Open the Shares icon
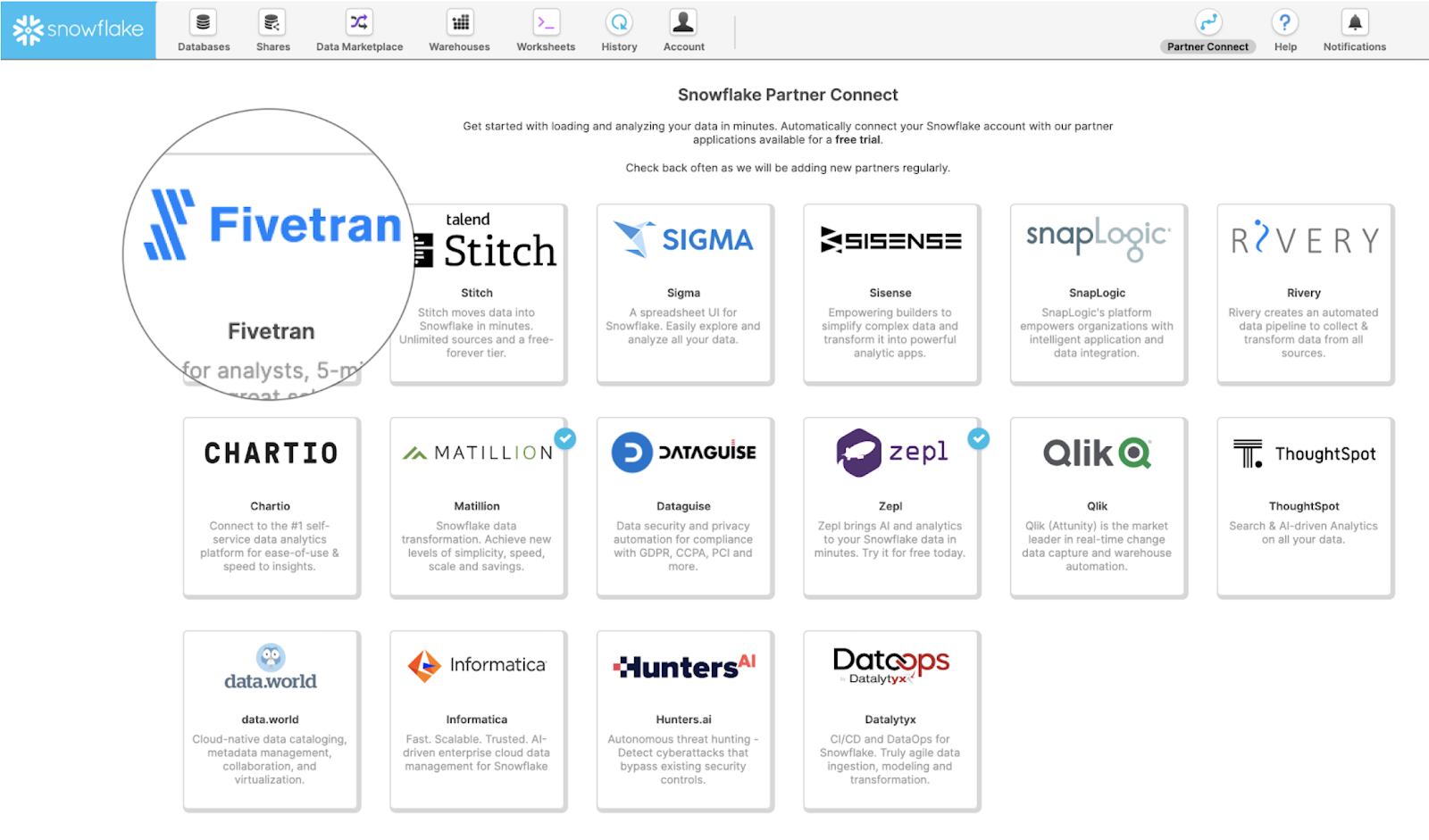The image size is (1429, 840). pyautogui.click(x=272, y=22)
